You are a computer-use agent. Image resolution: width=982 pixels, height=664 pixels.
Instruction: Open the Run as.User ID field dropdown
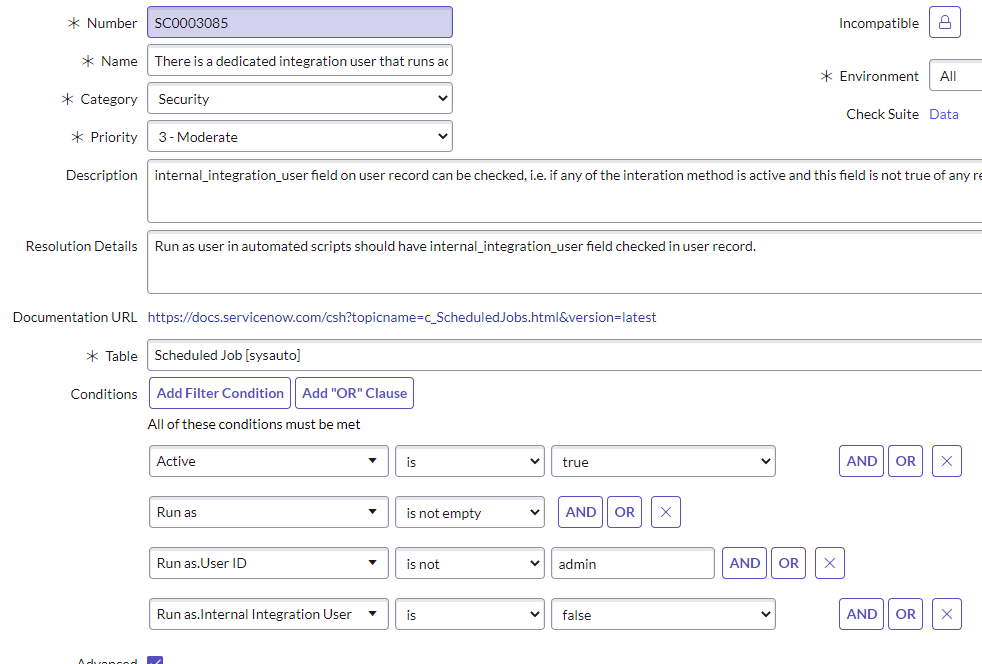269,563
